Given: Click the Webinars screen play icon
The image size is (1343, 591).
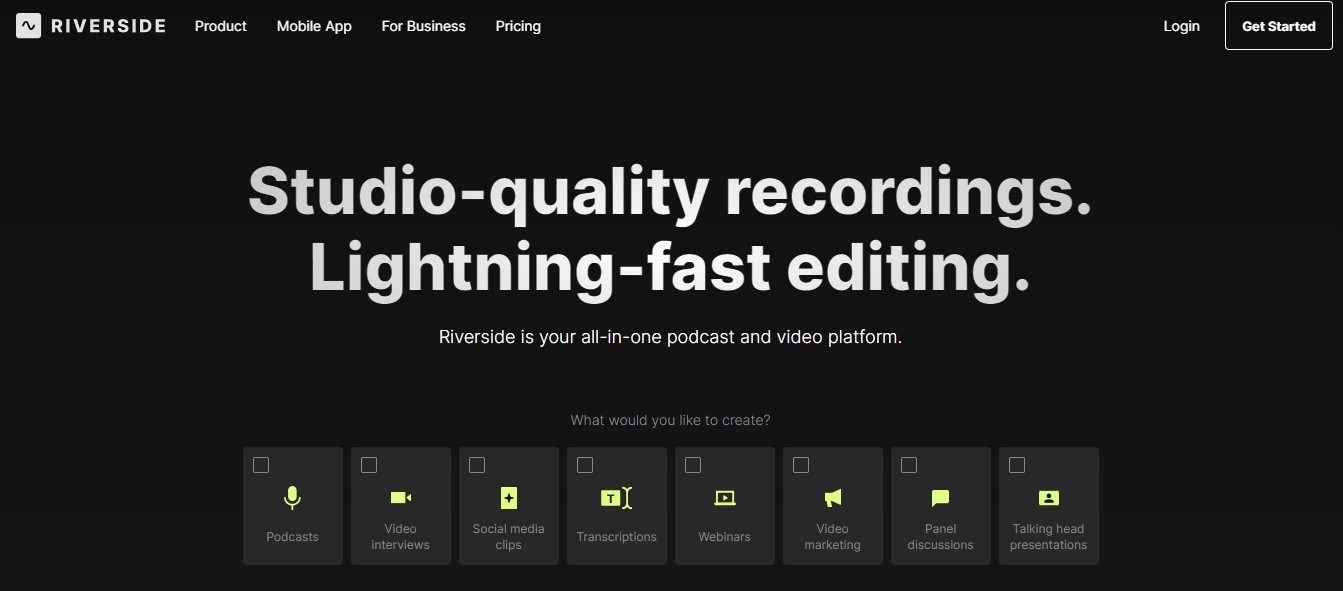Looking at the screenshot, I should 724,497.
